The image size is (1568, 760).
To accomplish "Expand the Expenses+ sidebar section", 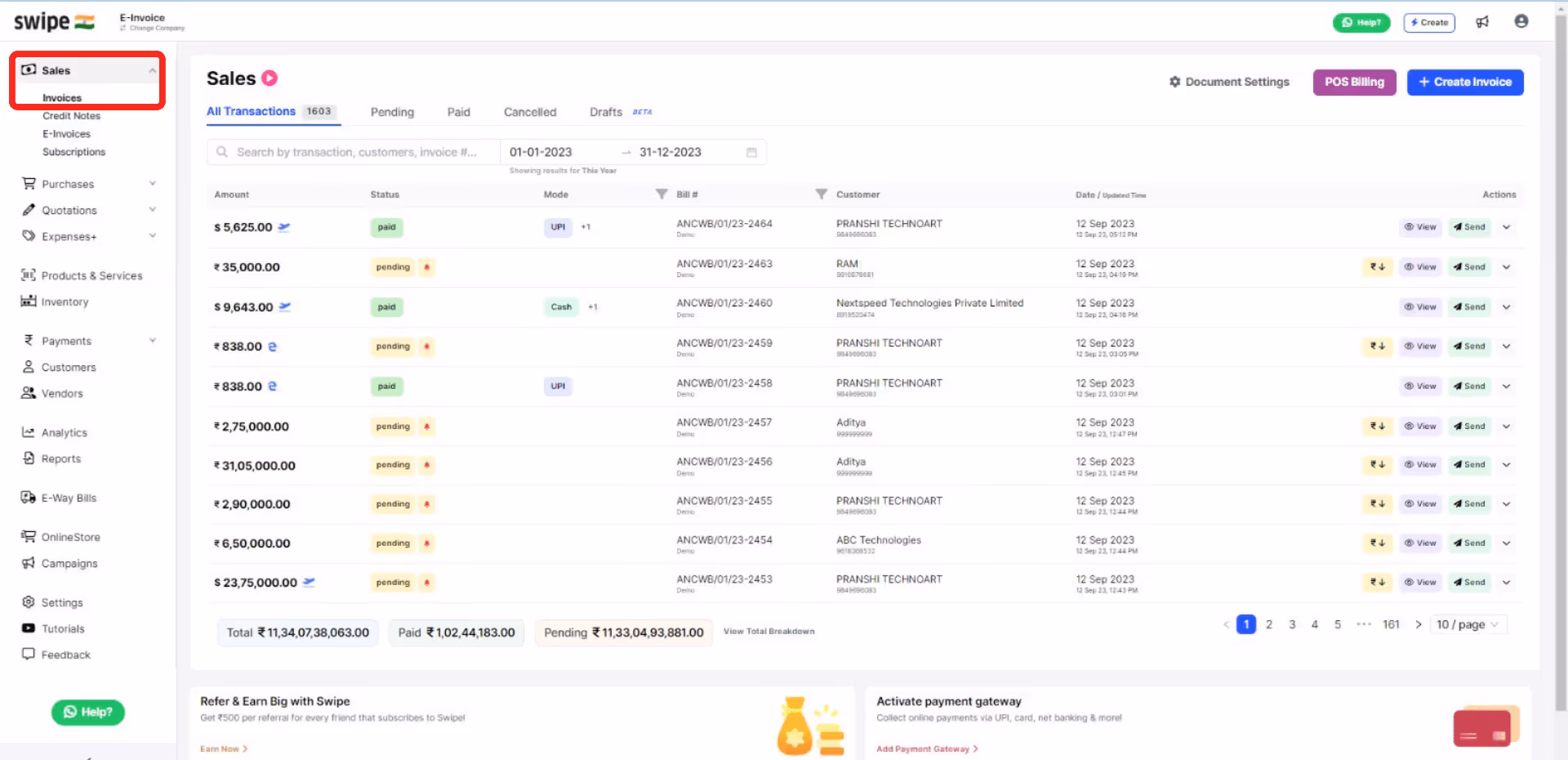I will coord(152,236).
